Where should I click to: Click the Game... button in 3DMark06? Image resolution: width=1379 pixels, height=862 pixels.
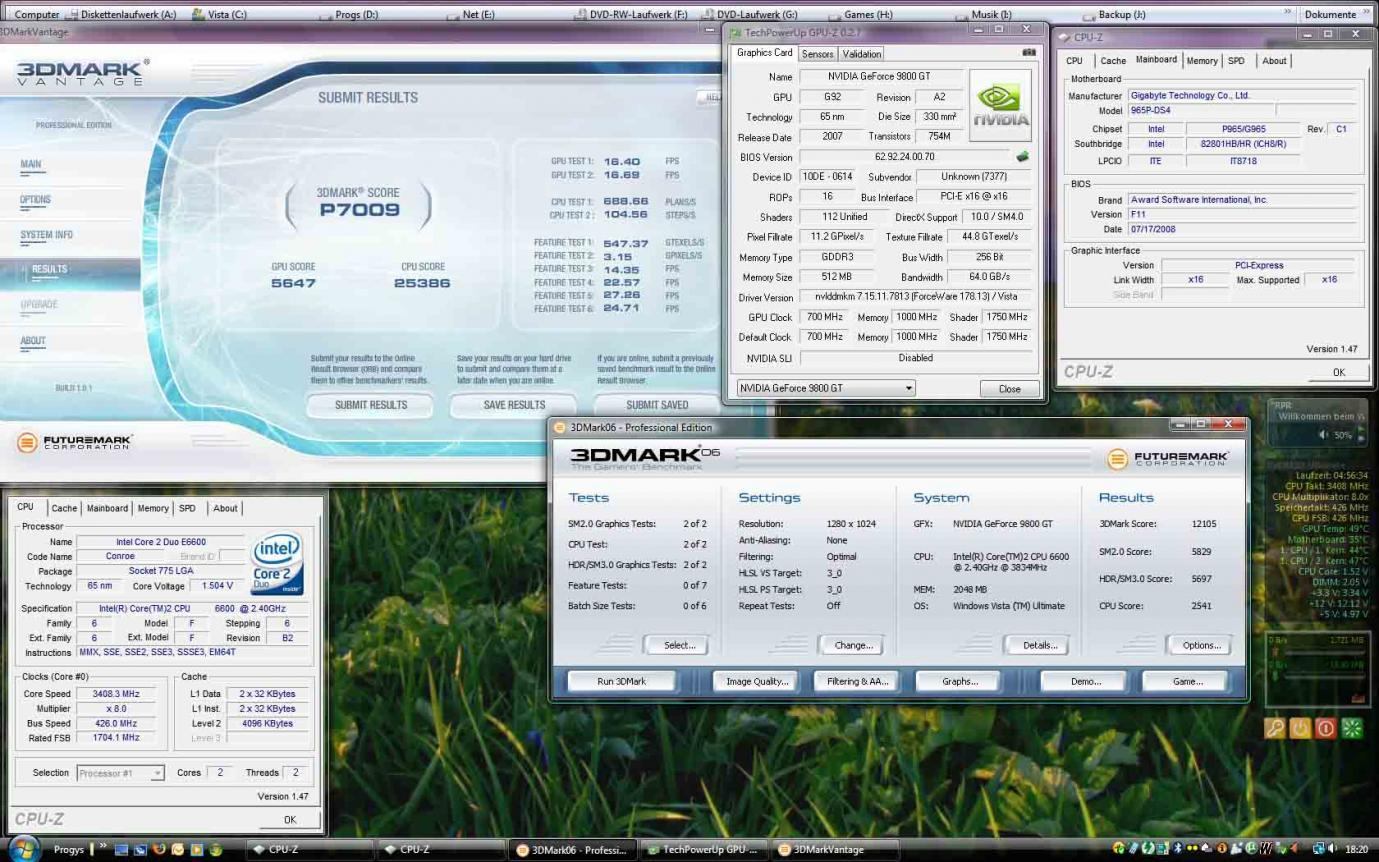click(x=1187, y=681)
